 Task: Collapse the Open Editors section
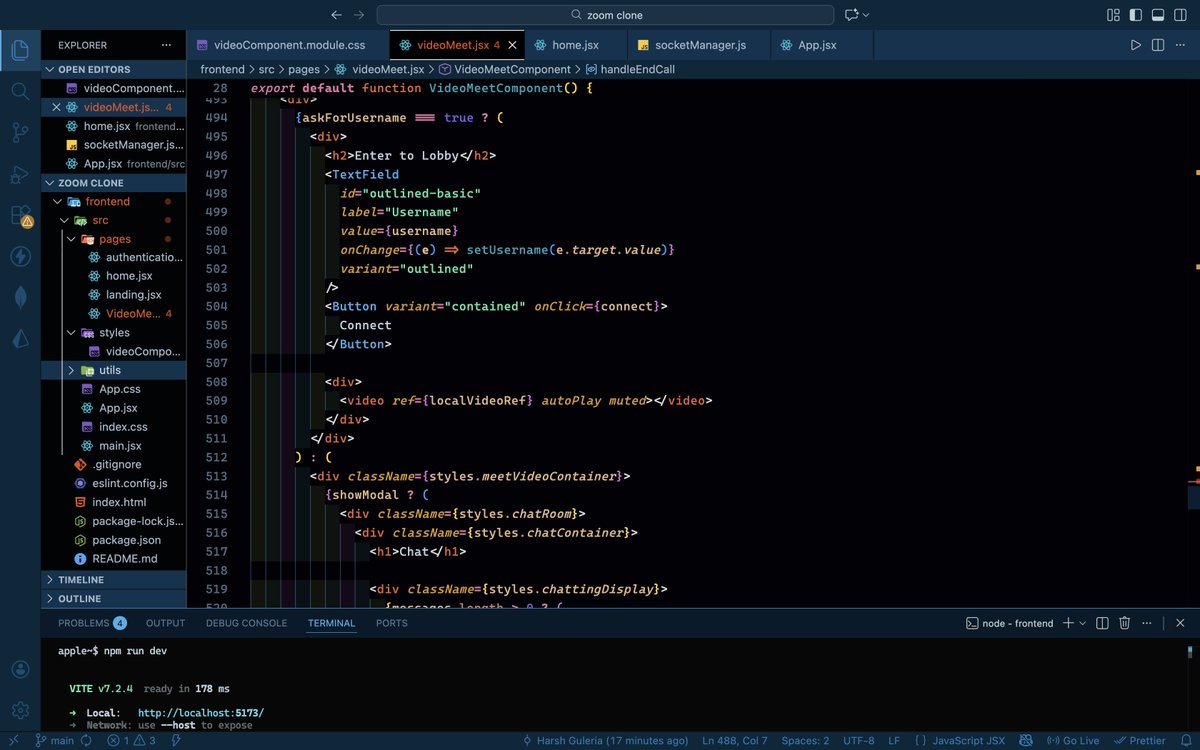pyautogui.click(x=113, y=69)
